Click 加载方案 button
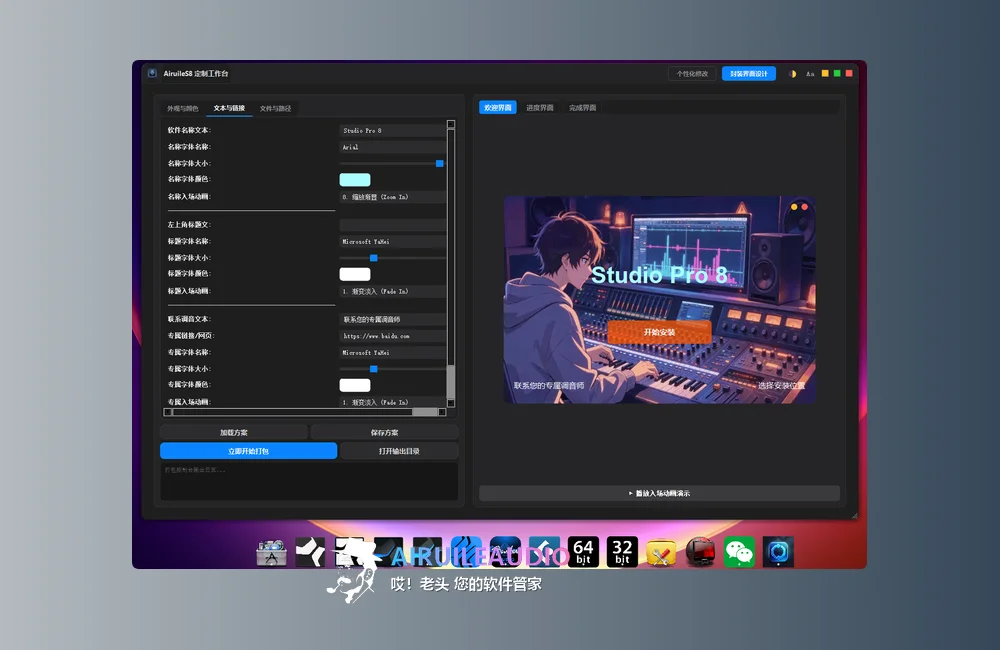The height and width of the screenshot is (650, 1000). tap(233, 432)
